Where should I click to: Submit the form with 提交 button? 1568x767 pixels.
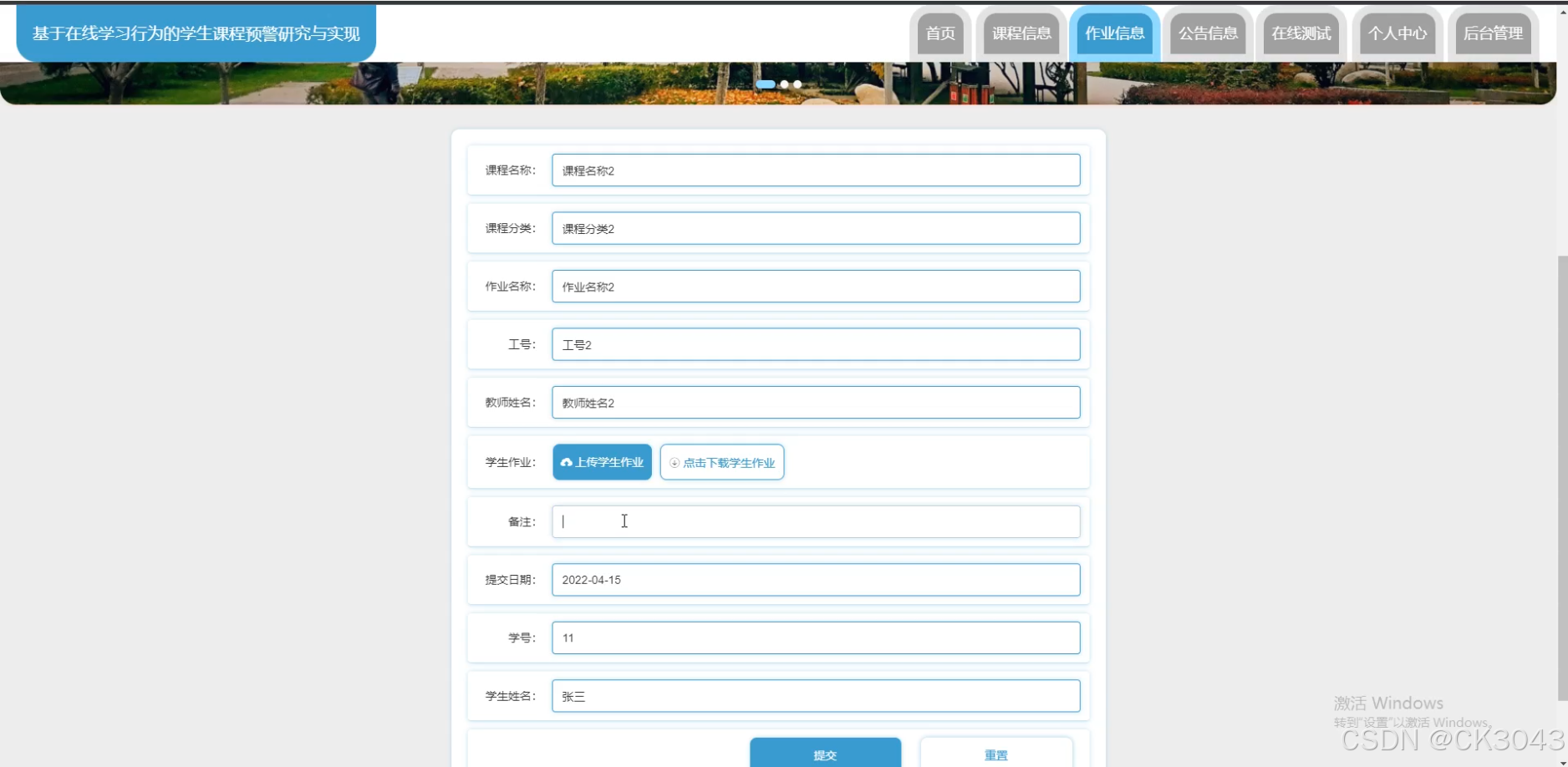tap(826, 753)
